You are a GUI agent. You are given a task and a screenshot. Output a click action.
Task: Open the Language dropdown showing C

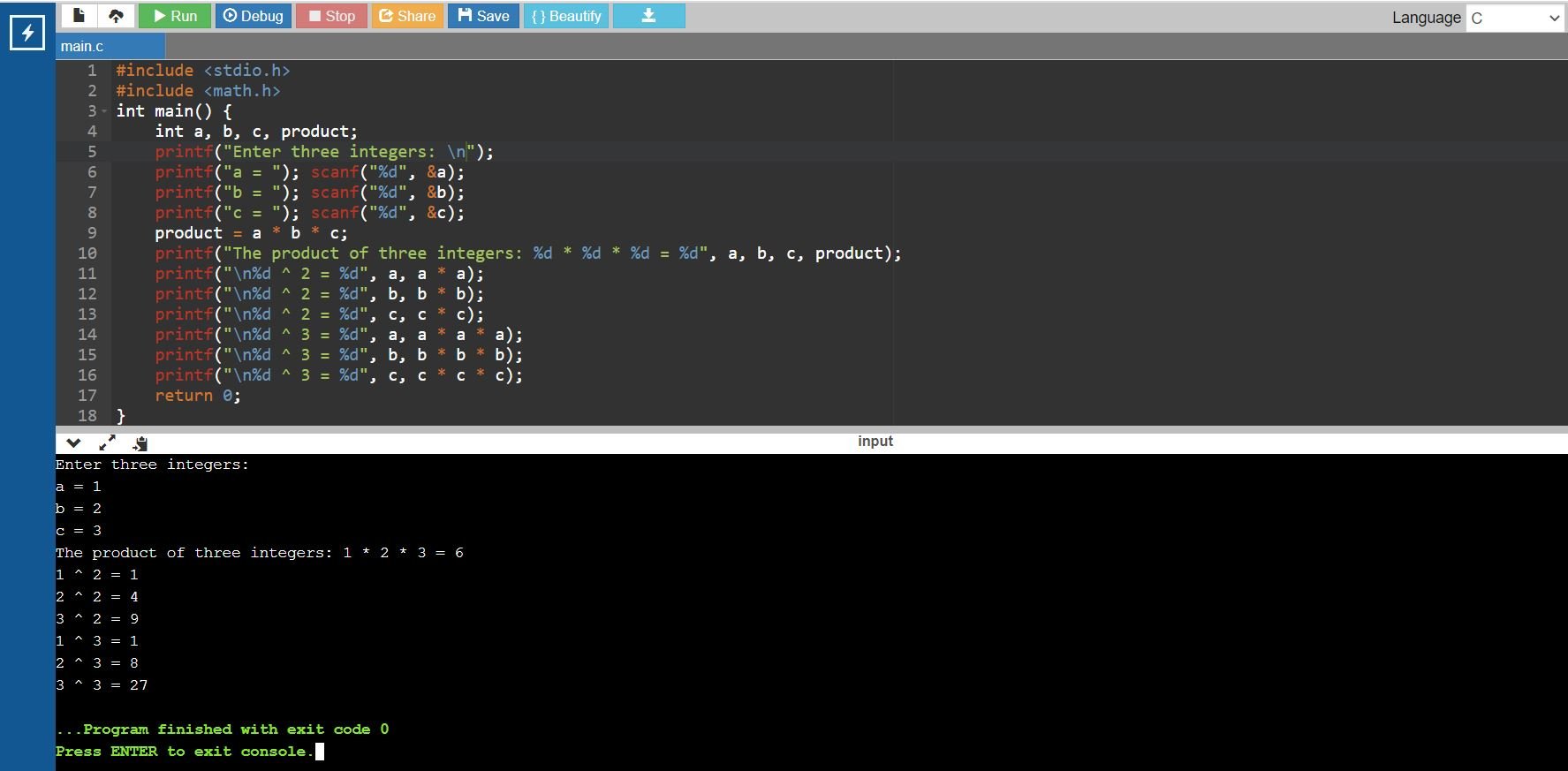coord(1515,18)
